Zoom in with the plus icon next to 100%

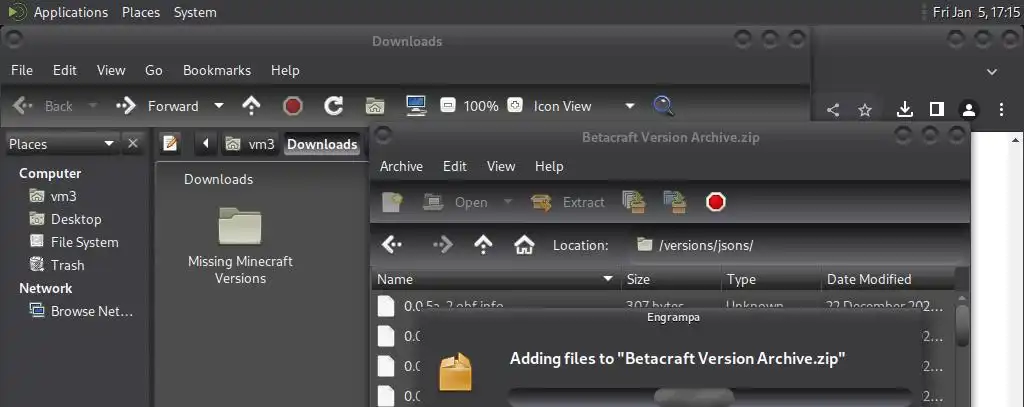coord(515,105)
